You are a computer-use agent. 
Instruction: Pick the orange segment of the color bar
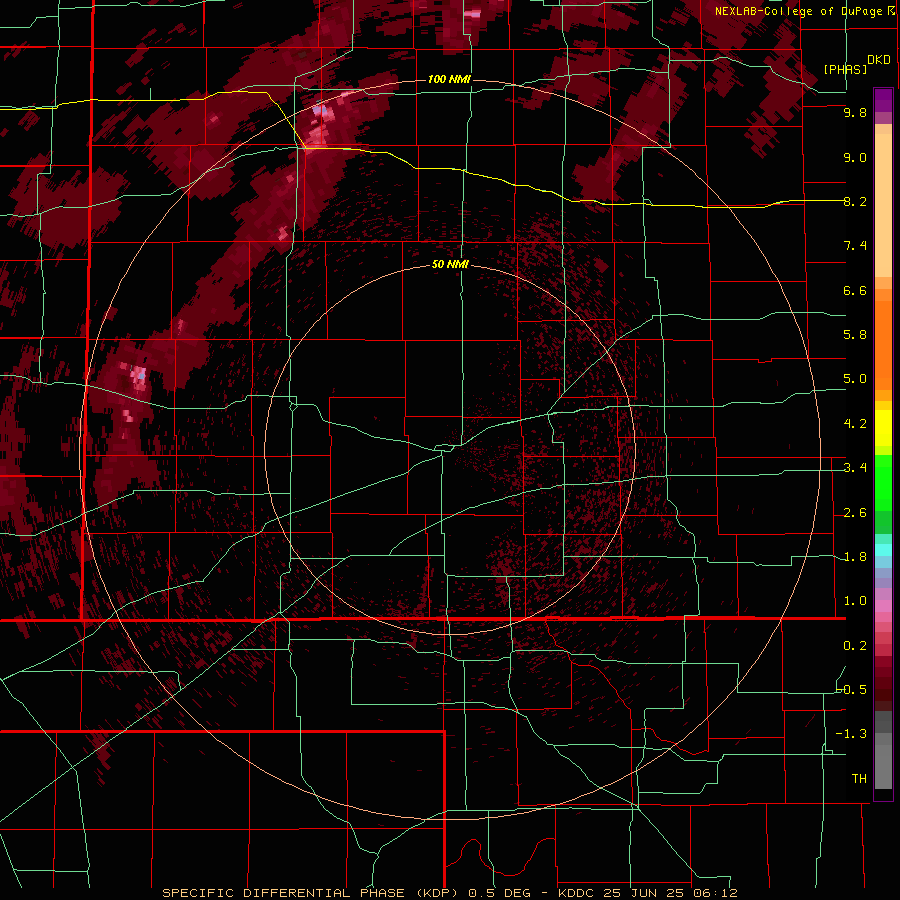pos(883,344)
